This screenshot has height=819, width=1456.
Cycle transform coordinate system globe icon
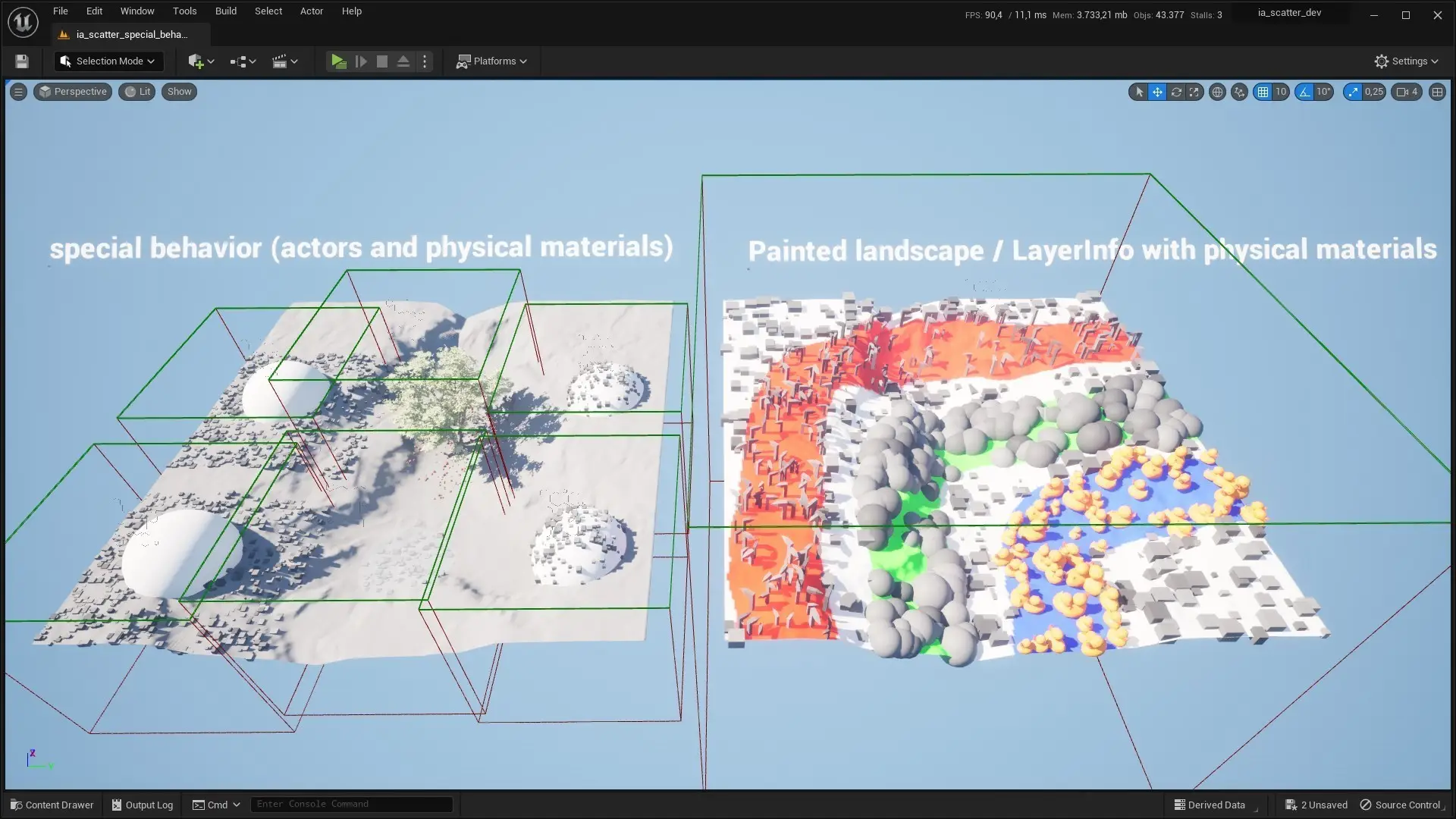point(1217,92)
